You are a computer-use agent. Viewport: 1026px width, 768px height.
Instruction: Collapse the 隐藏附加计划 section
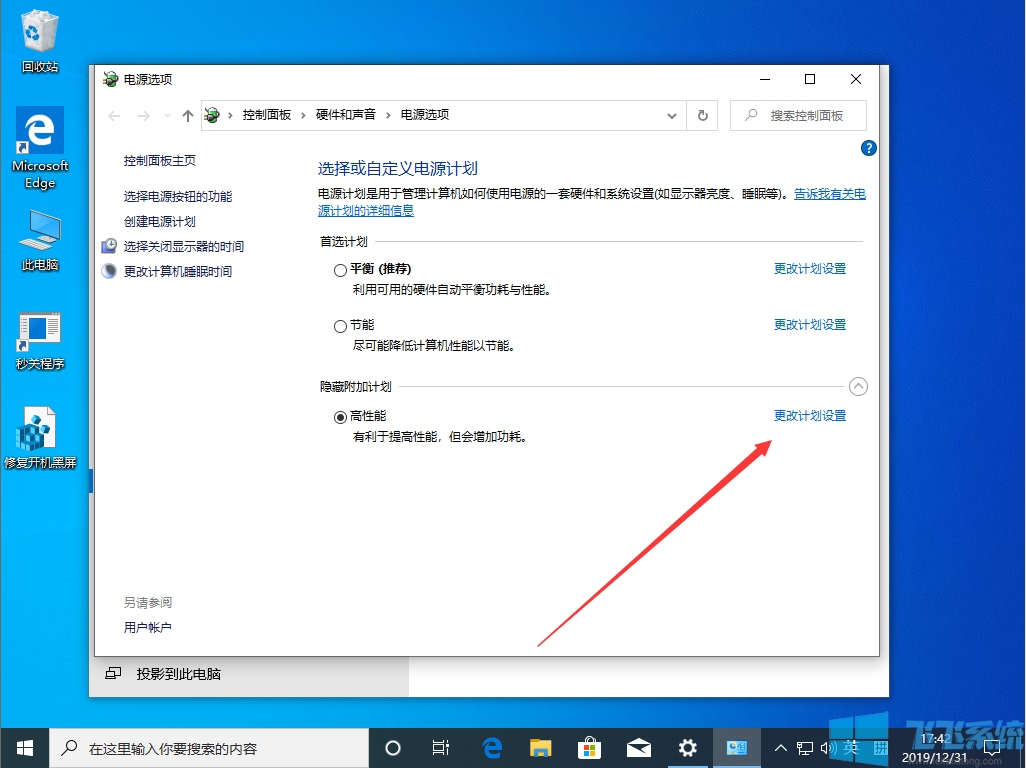(857, 386)
